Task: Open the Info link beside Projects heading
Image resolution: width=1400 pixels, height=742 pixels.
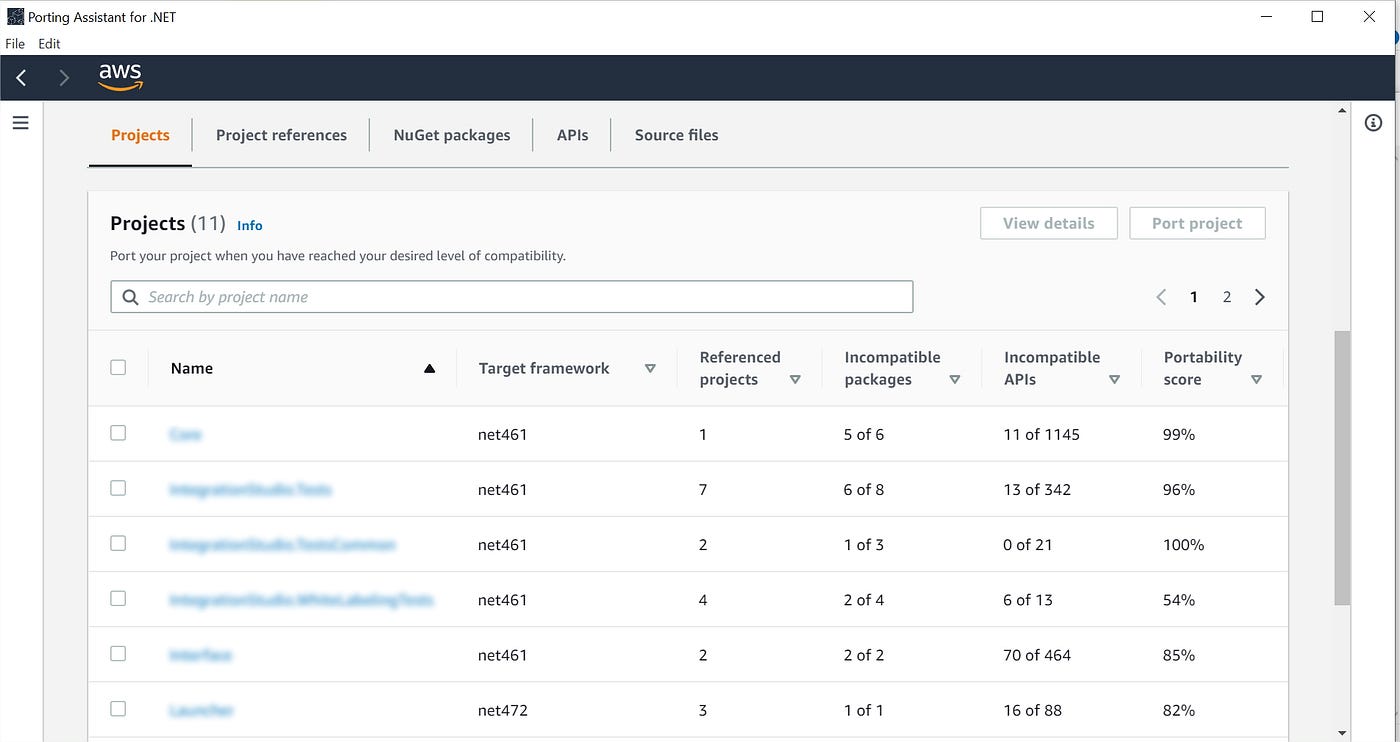Action: point(249,225)
